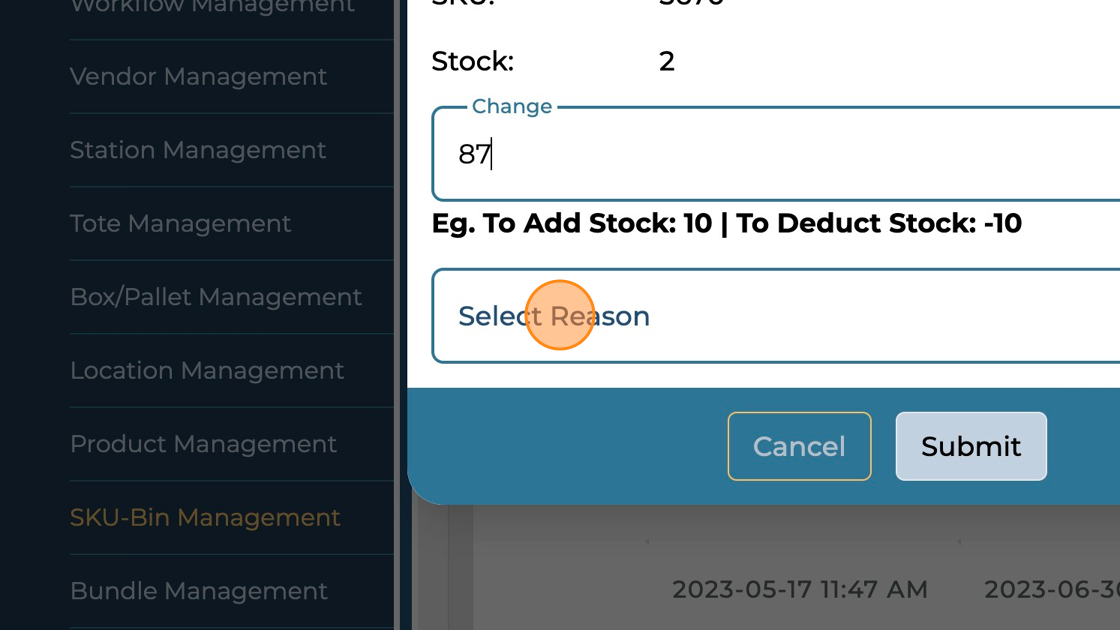This screenshot has height=630, width=1120.
Task: Click Cancel to dismiss the dialog
Action: click(799, 446)
